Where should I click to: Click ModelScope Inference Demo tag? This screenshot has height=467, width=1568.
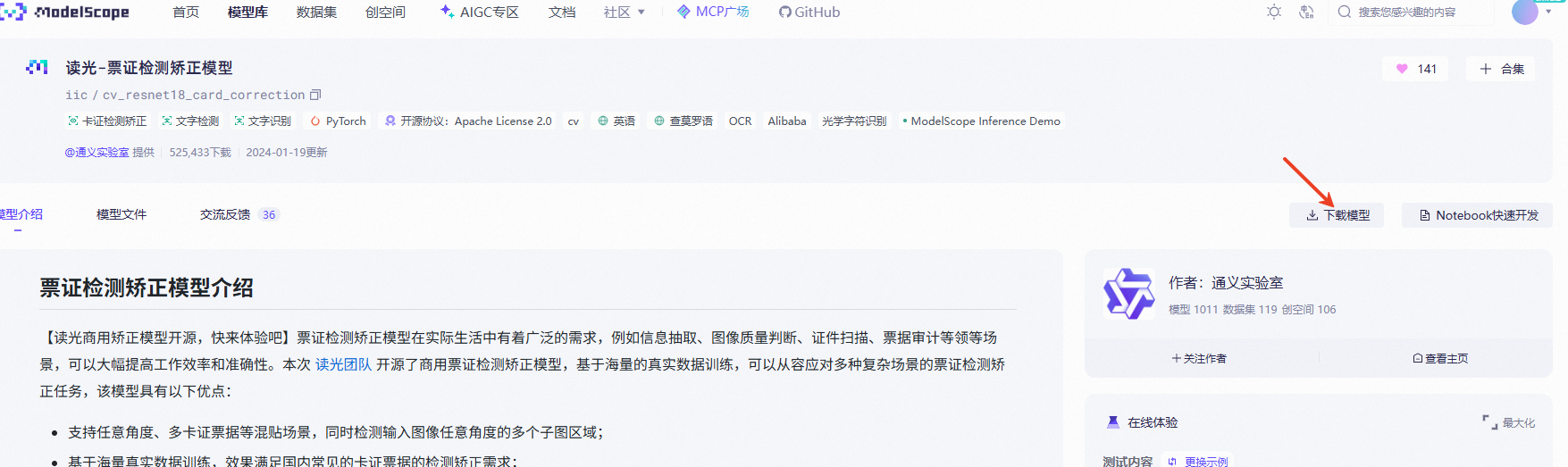pyautogui.click(x=982, y=121)
